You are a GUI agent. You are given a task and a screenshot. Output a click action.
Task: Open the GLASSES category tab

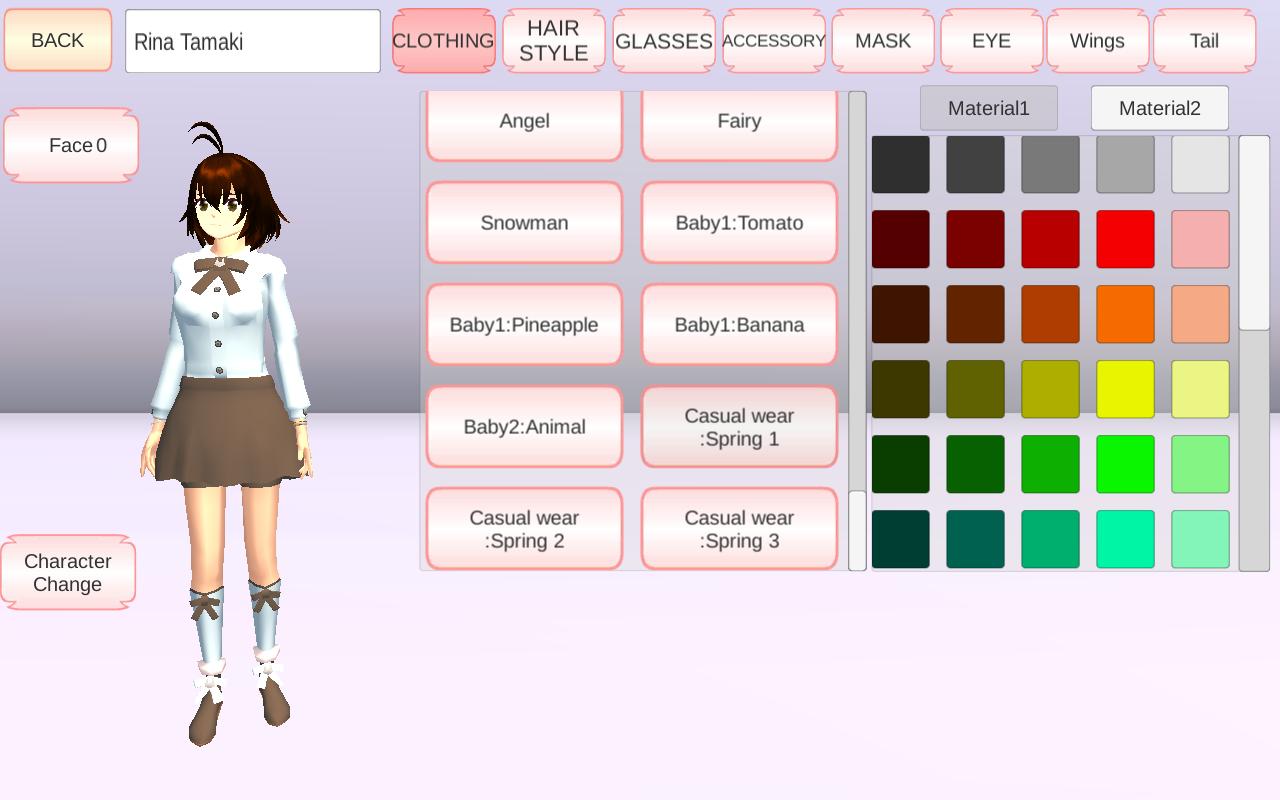(663, 41)
